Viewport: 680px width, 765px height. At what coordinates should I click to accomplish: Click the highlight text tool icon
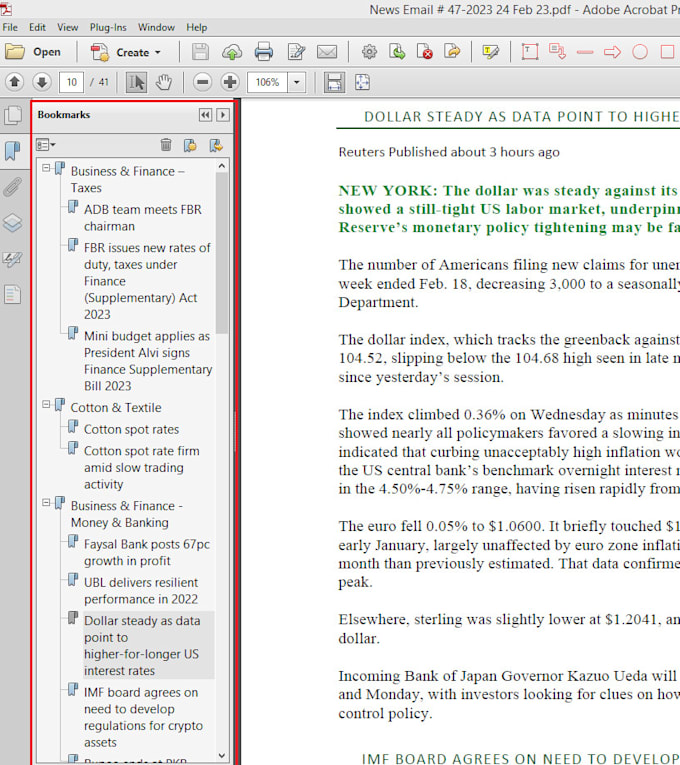pos(491,52)
